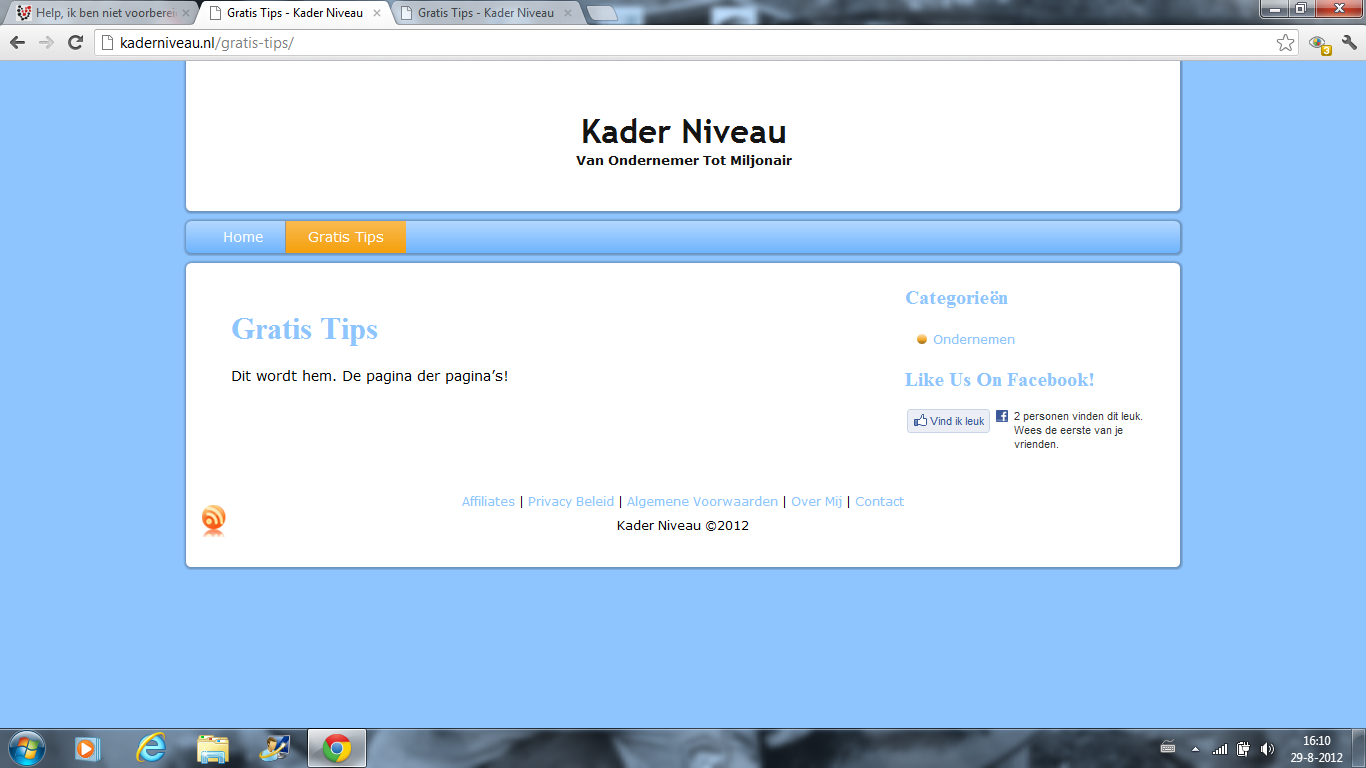Click the browser back arrow

[x=17, y=42]
